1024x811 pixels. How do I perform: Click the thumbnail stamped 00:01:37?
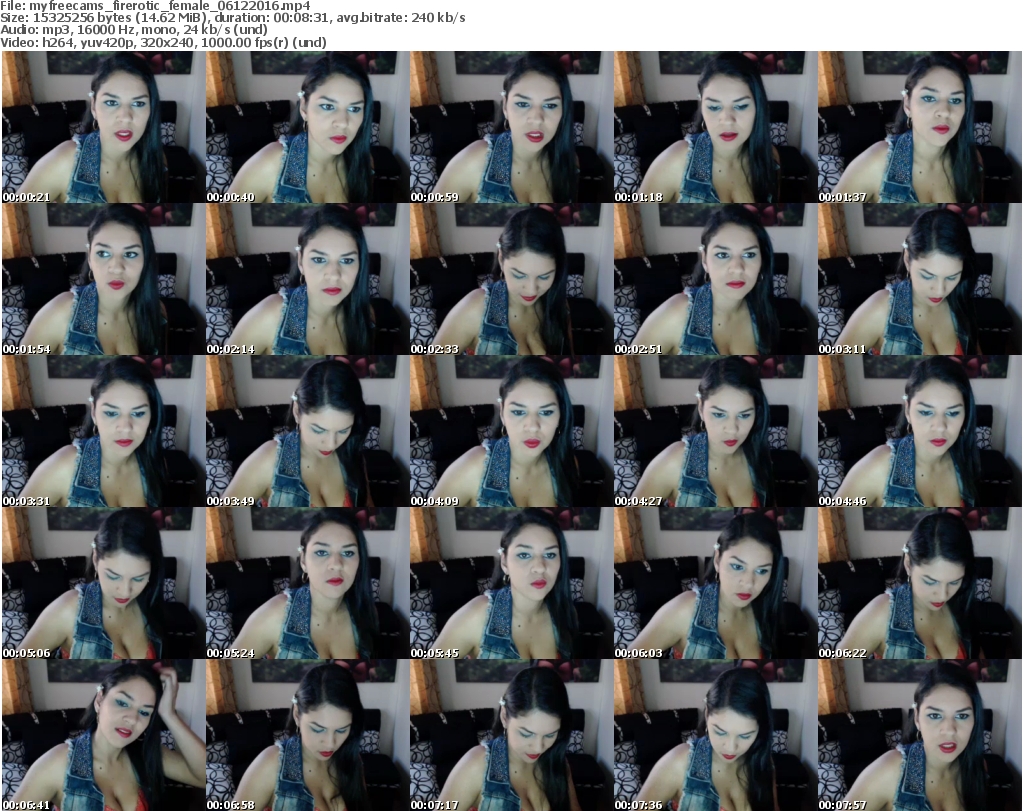[x=920, y=127]
